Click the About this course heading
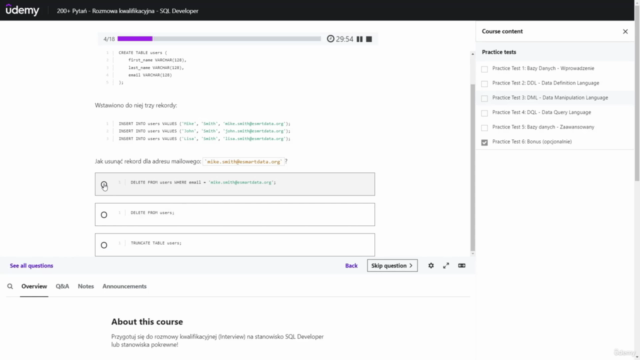The image size is (640, 360). [x=147, y=322]
